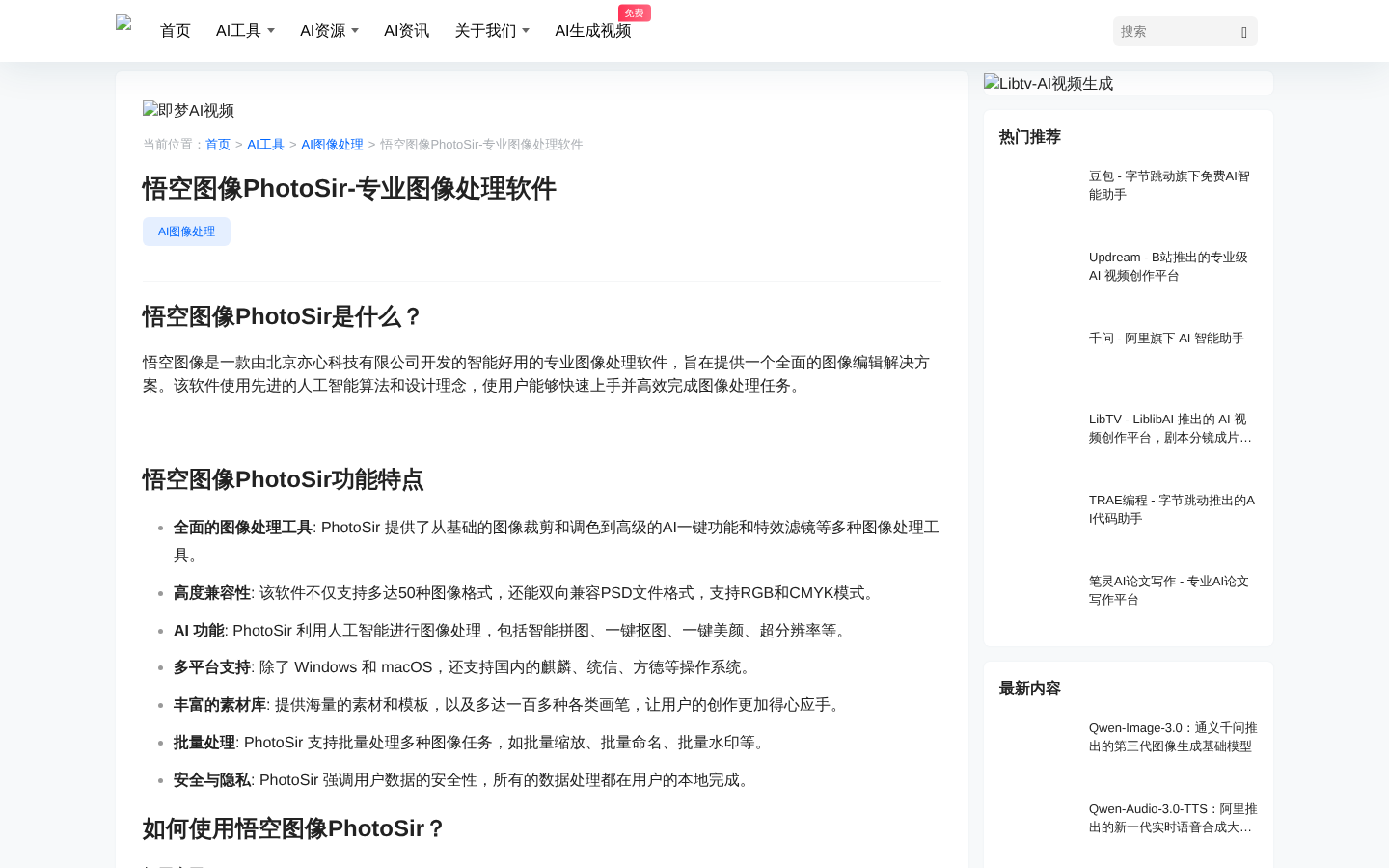Viewport: 1389px width, 868px height.
Task: Open the 即梦AI视频 banner image
Action: tap(188, 110)
